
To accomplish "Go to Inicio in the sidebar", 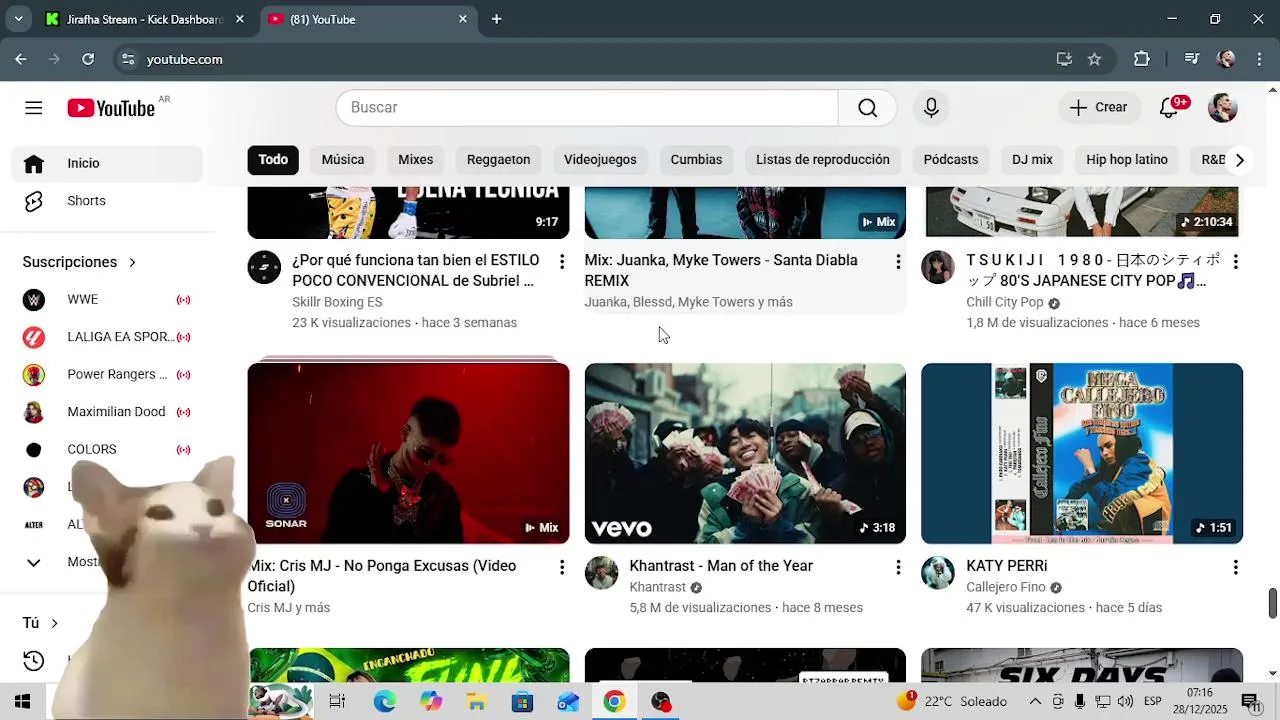I will click(107, 164).
